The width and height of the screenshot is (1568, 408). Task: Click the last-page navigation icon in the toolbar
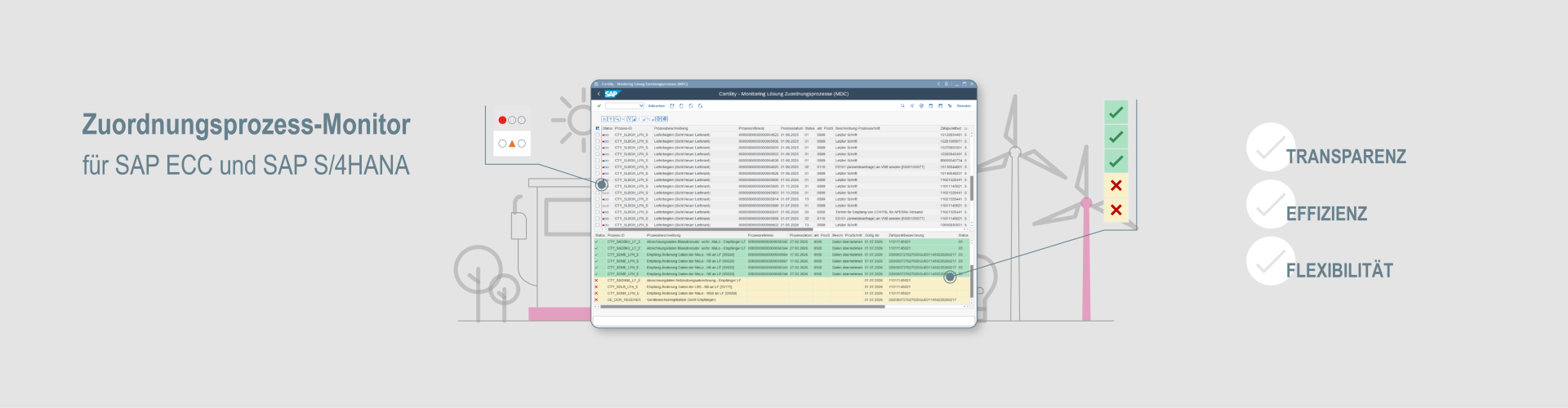(x=700, y=106)
